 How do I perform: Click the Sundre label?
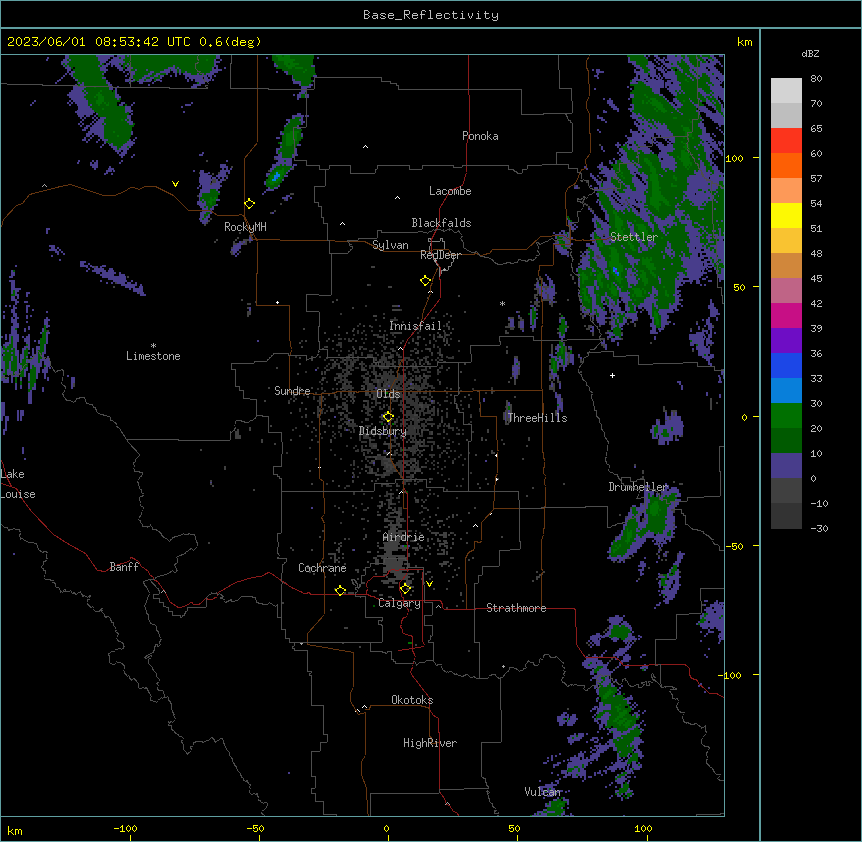(x=292, y=391)
